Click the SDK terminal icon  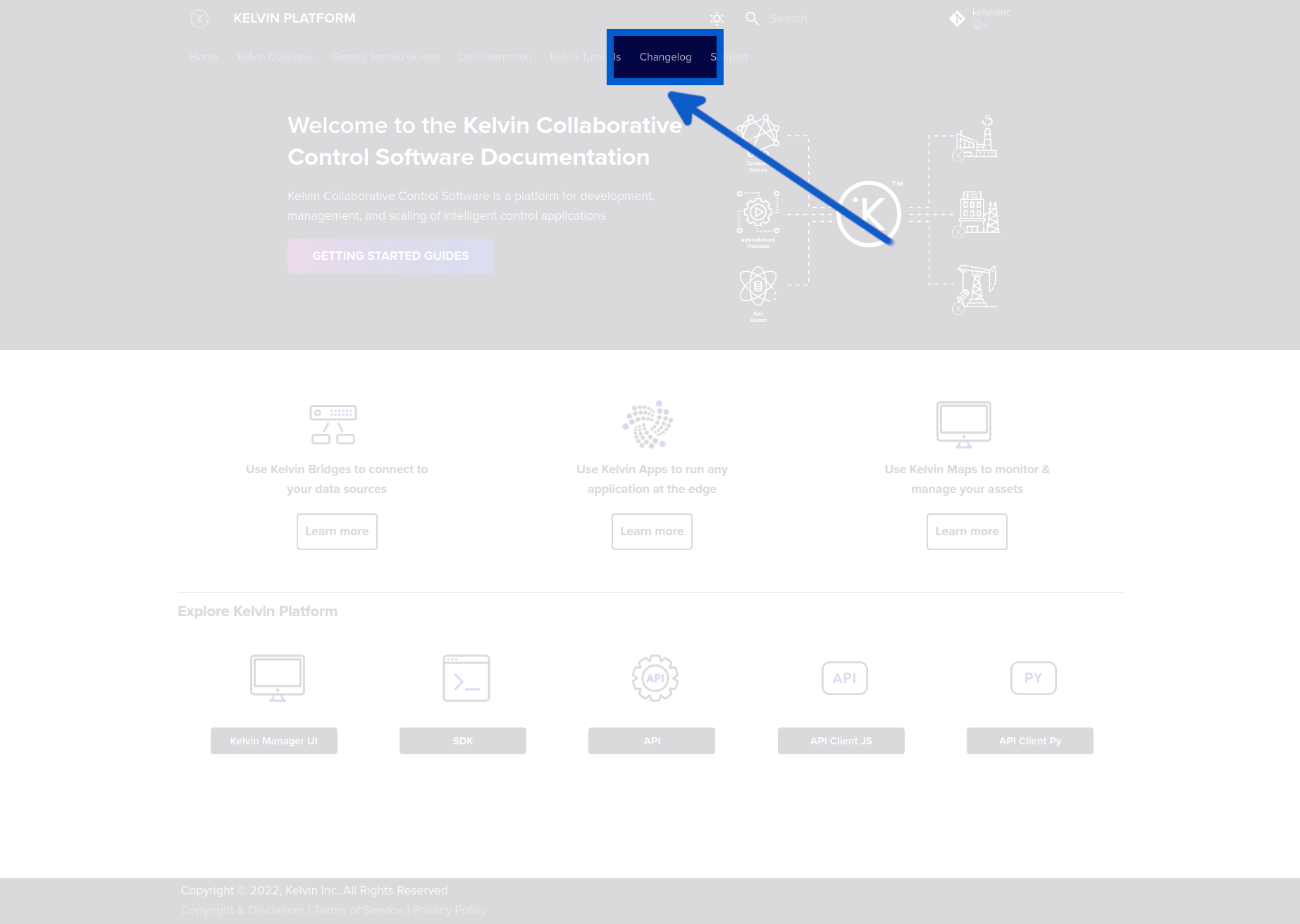click(466, 678)
